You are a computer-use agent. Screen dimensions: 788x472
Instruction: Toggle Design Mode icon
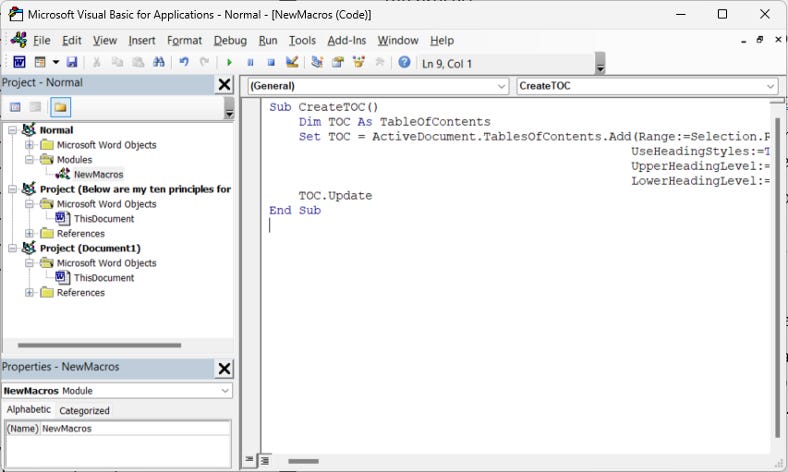(x=291, y=62)
